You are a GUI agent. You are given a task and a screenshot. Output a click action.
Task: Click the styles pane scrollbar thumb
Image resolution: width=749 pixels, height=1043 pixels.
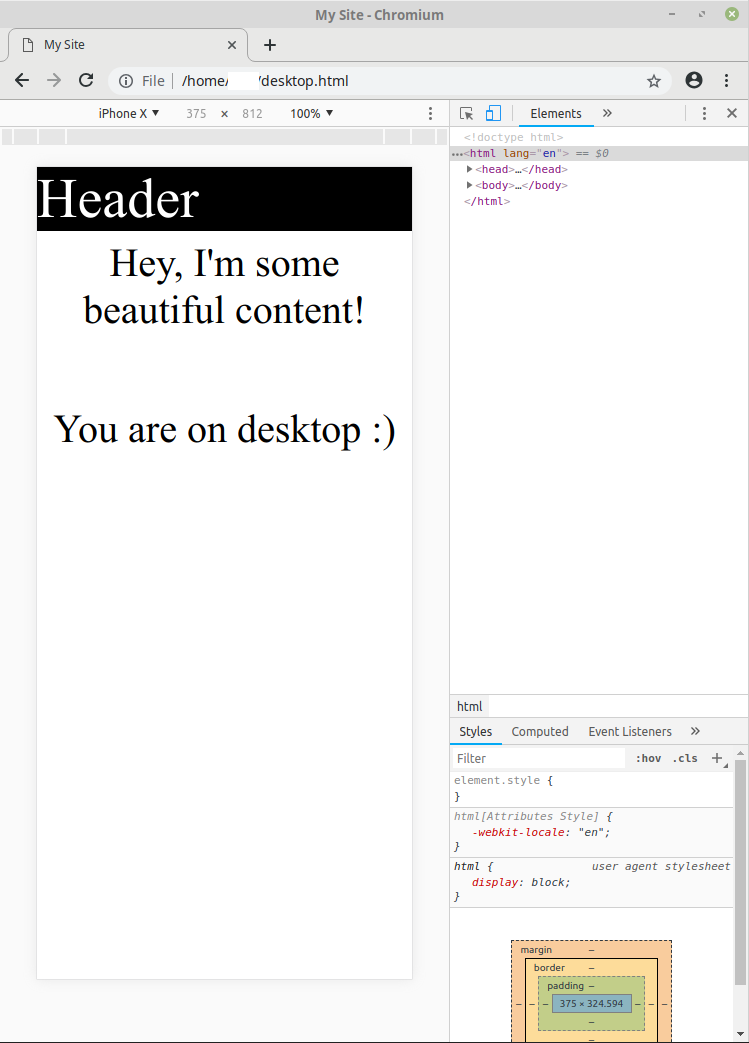coord(740,871)
